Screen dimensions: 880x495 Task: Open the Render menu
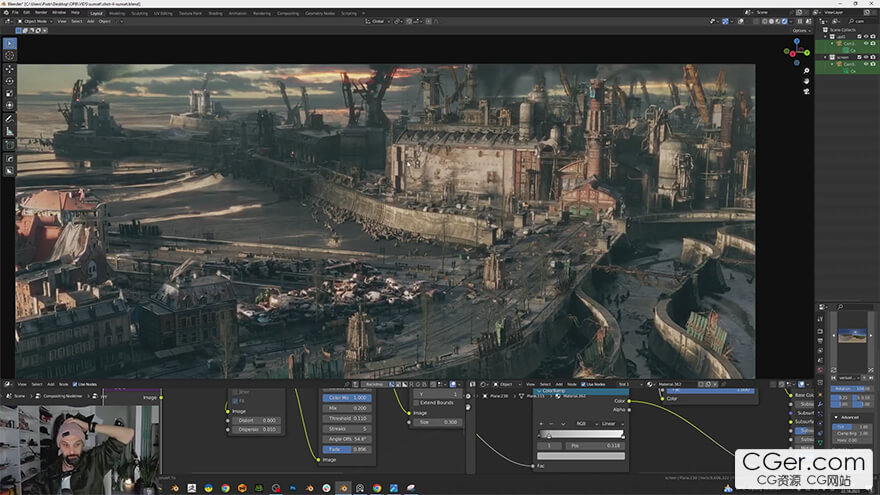pyautogui.click(x=41, y=12)
